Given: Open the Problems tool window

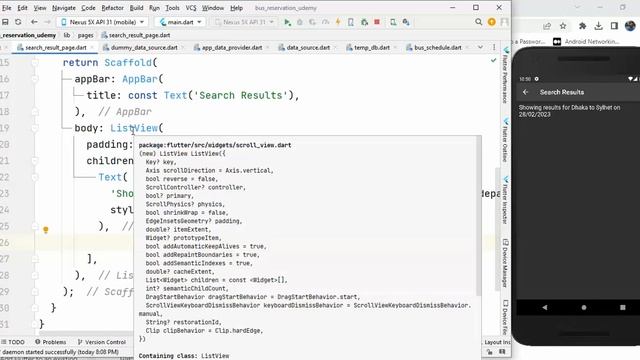Looking at the screenshot, I should (x=51, y=342).
